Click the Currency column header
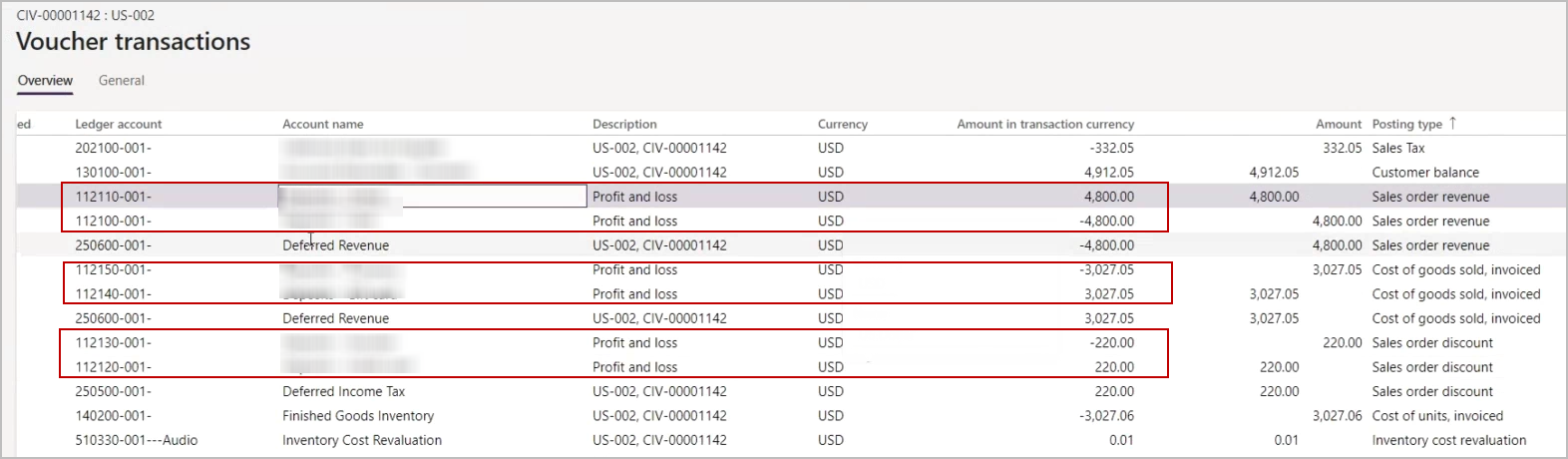The width and height of the screenshot is (1568, 459). 842,124
